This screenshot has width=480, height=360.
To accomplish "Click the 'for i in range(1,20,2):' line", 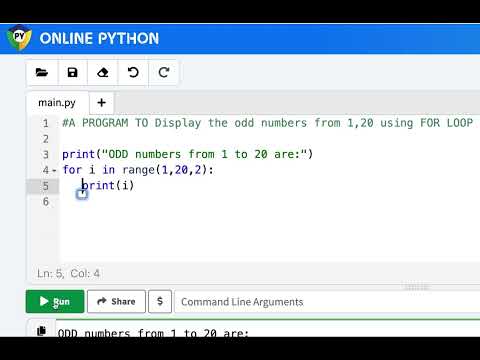I will [138, 170].
